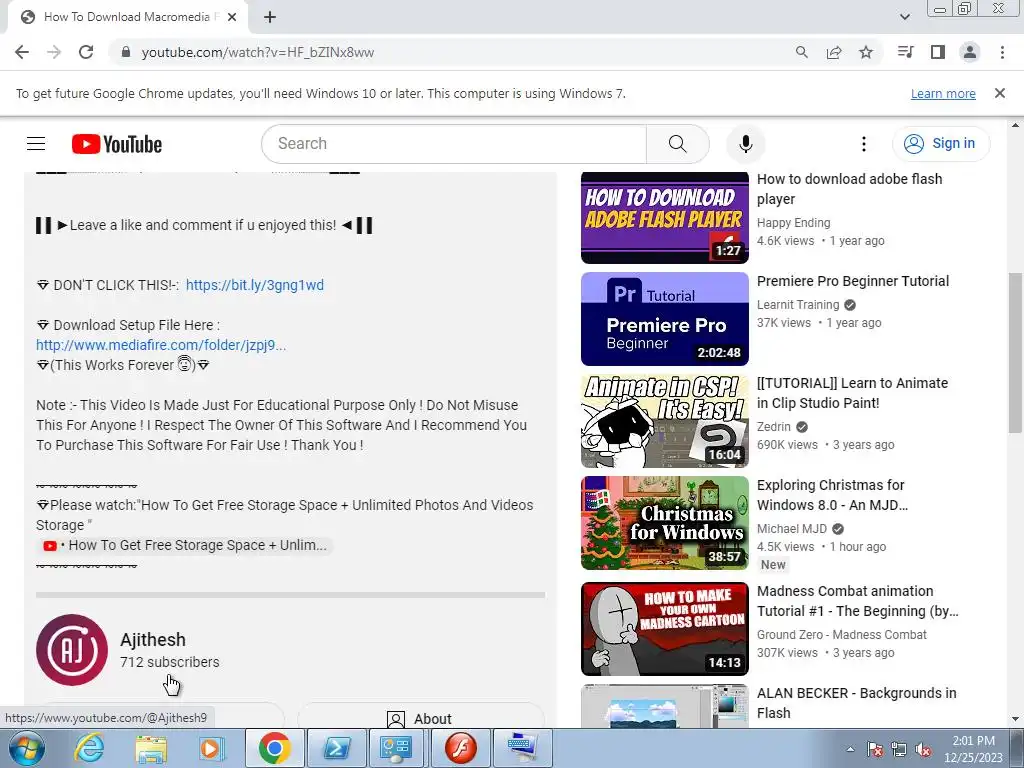This screenshot has width=1024, height=768.
Task: Open Windows Media Player taskbar icon
Action: click(x=211, y=748)
